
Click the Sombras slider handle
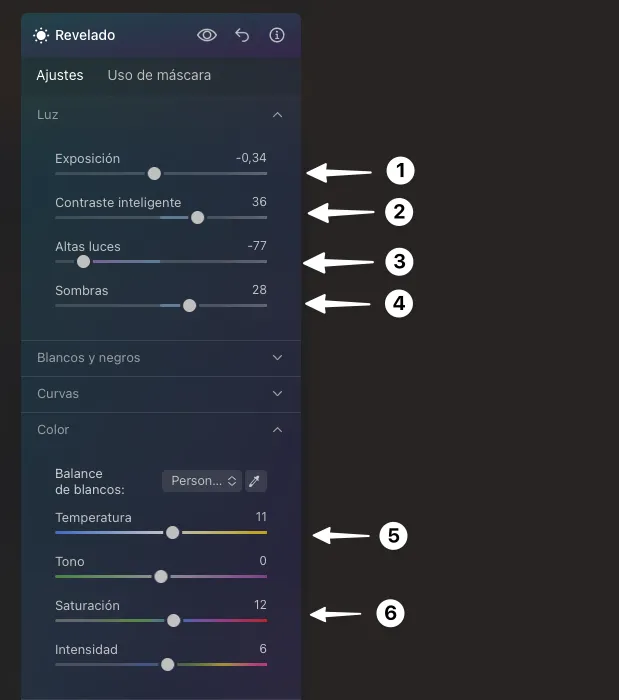(189, 305)
